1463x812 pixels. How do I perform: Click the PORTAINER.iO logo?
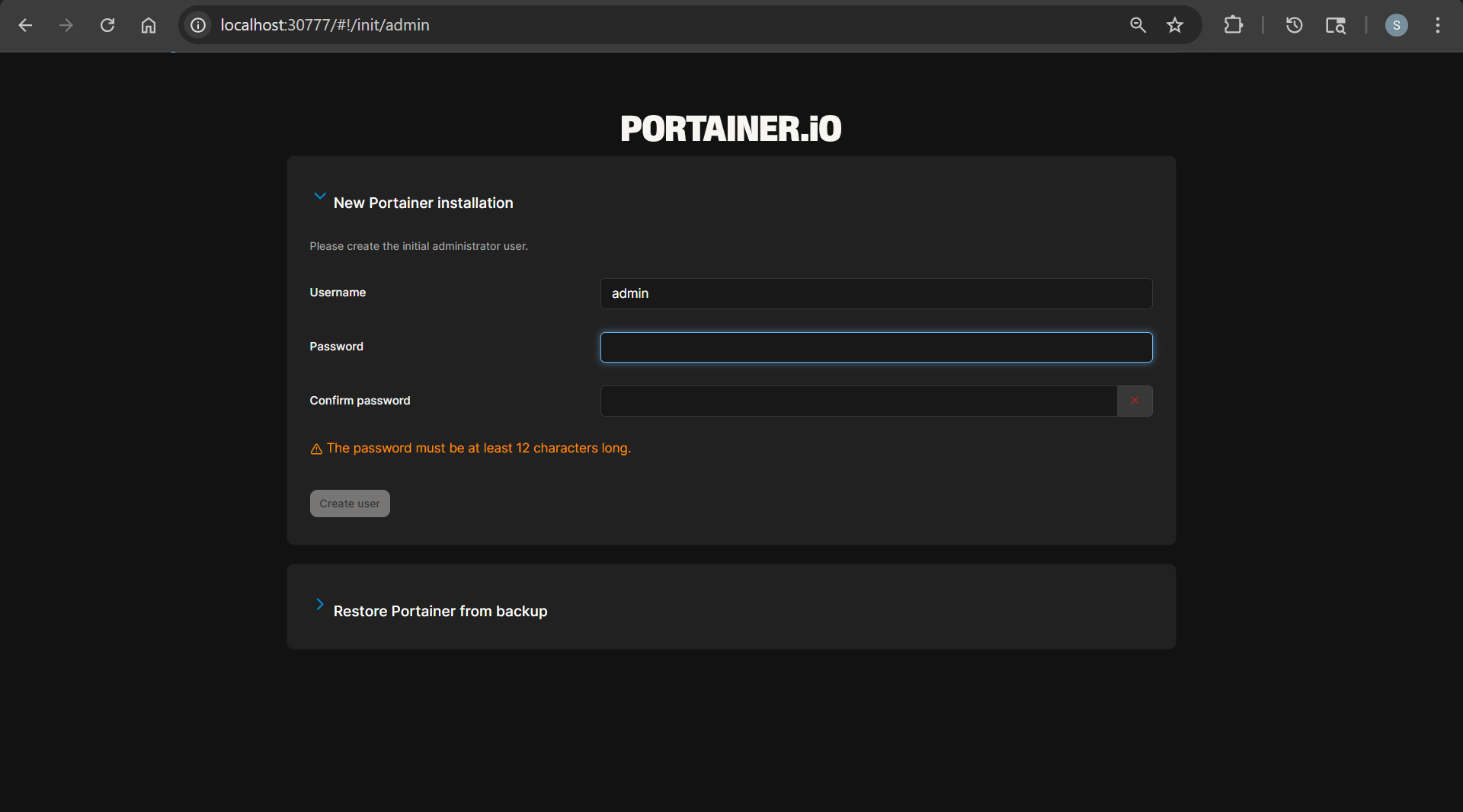tap(731, 128)
